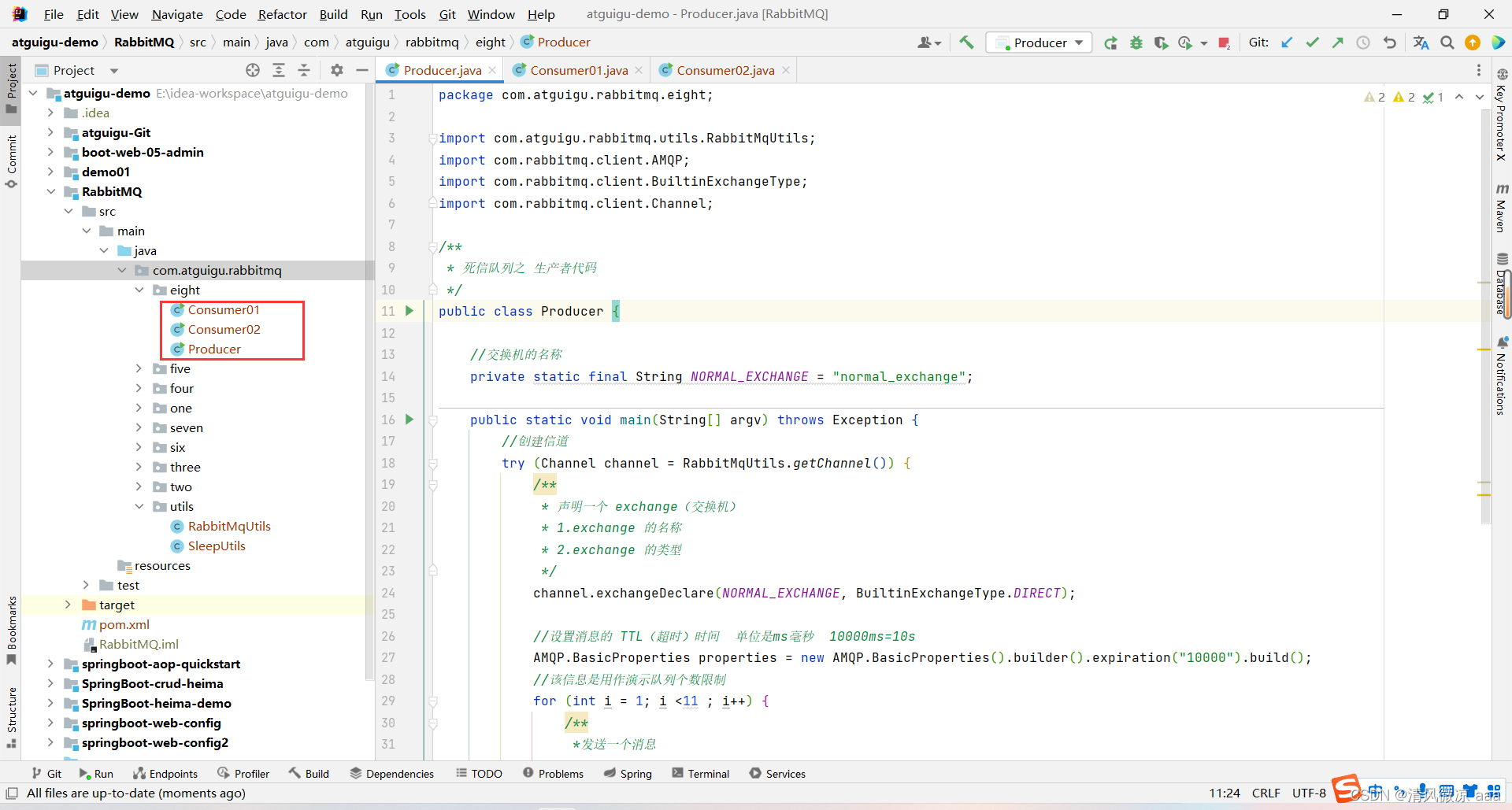Run main method gutter arrow line 16
The width and height of the screenshot is (1512, 810).
[409, 420]
